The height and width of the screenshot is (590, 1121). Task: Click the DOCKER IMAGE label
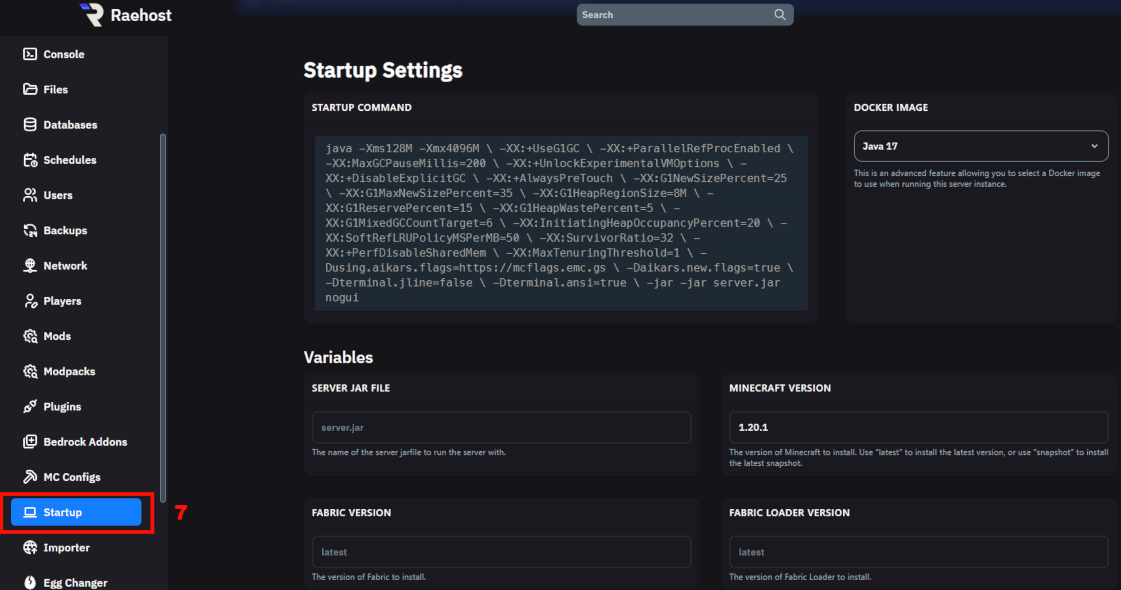891,107
